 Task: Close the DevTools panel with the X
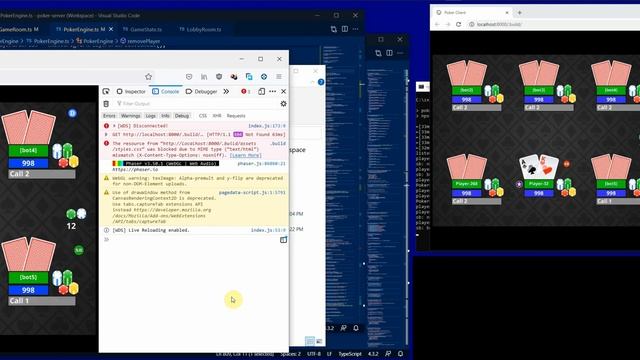284,91
